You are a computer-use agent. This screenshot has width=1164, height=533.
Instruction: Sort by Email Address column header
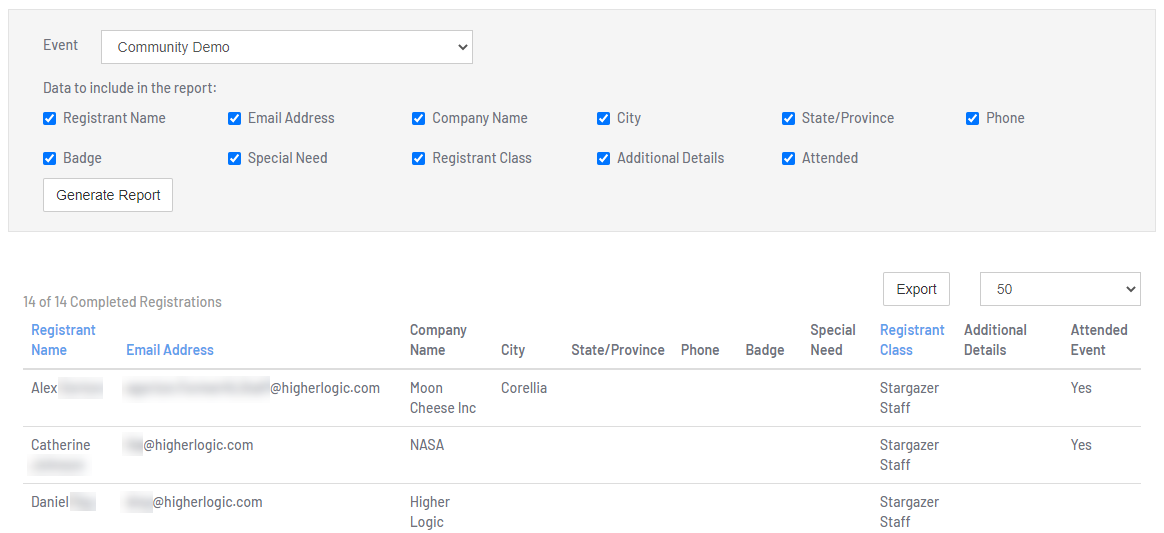170,350
